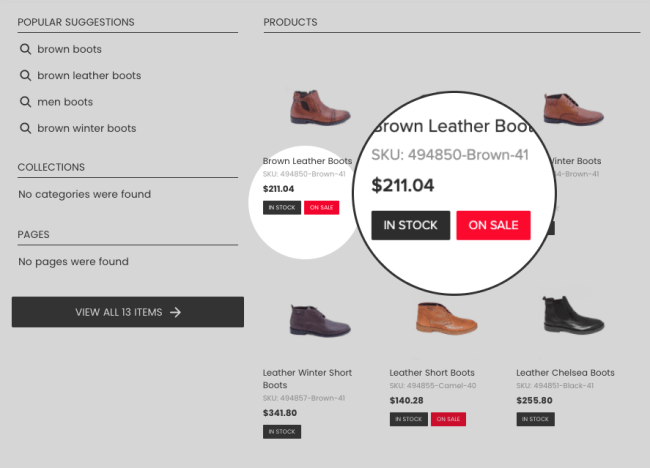Choose the "brown leather boots" popular suggestion text
650x468 pixels.
[x=89, y=75]
